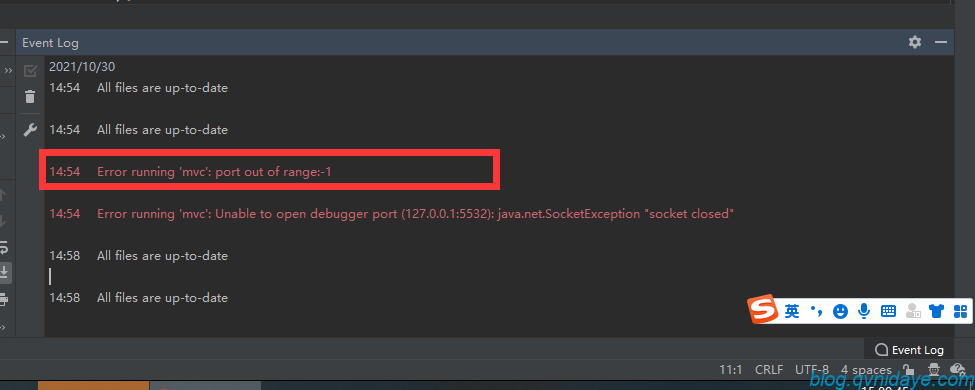Click the print icon in left gutter
Screen dimensions: 975x390
point(3,299)
